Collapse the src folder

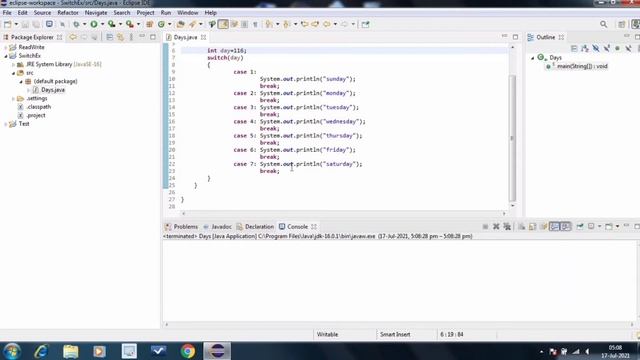[x=13, y=73]
